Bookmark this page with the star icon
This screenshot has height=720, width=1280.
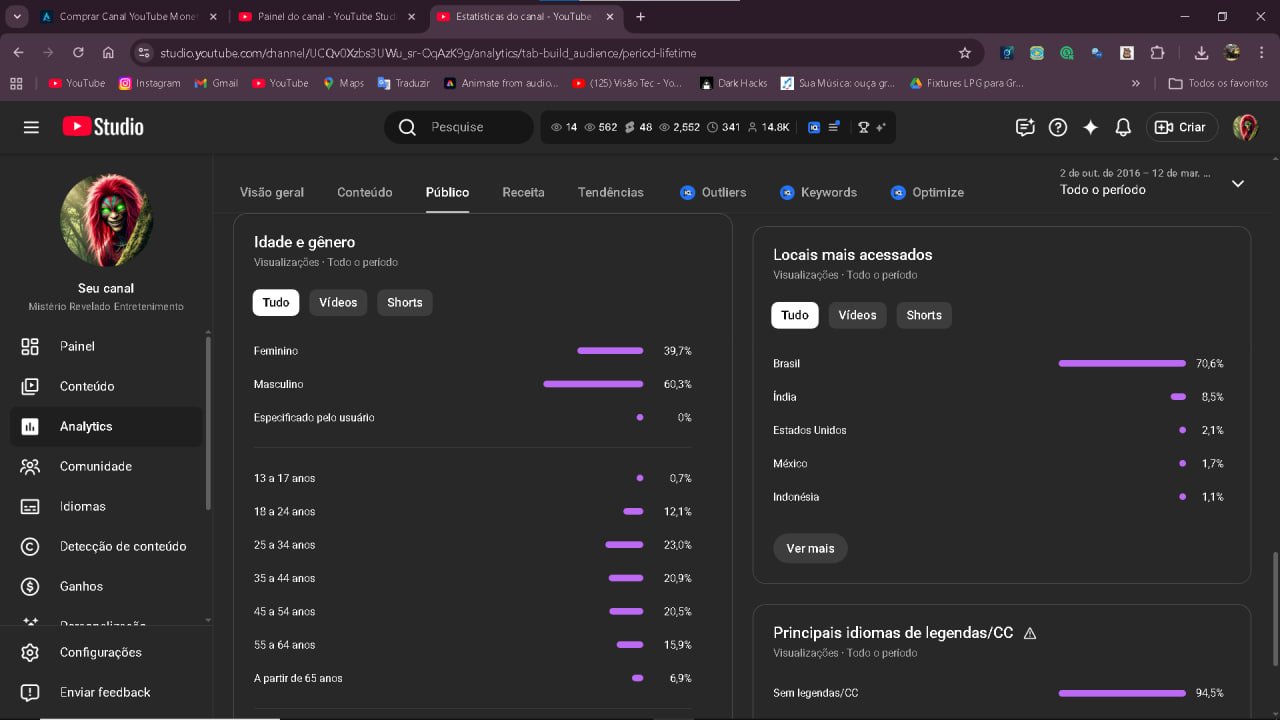pyautogui.click(x=965, y=53)
